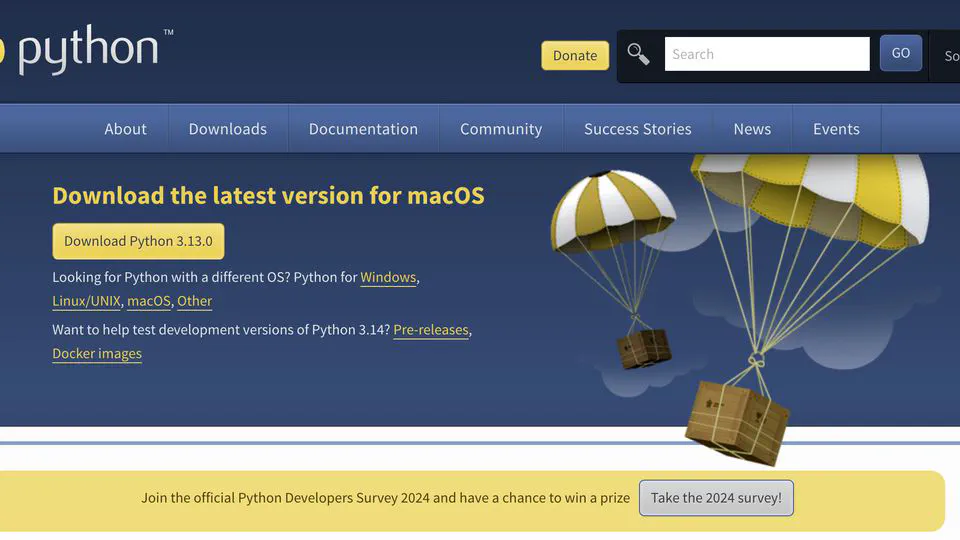Open the Community menu
The image size is (960, 540).
(501, 129)
